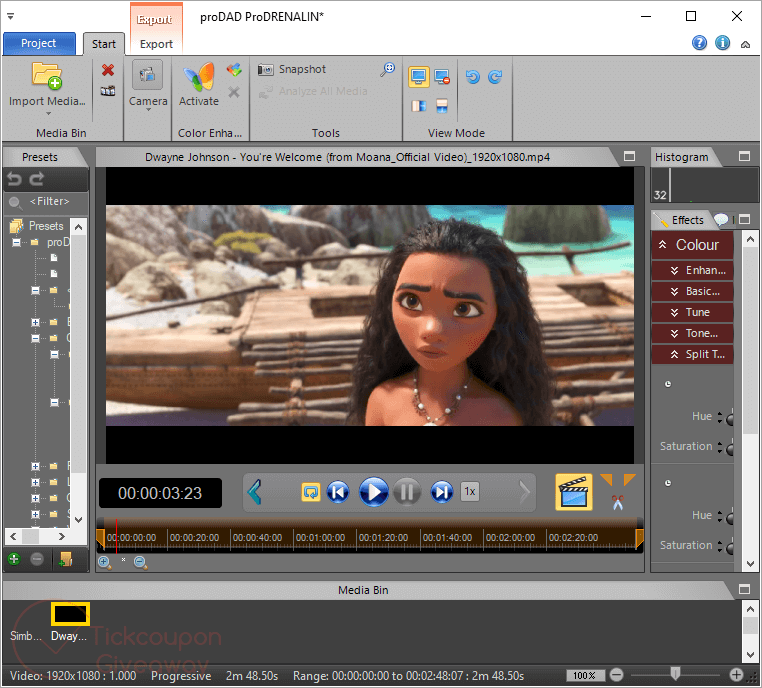Click the clapperboard icon
The width and height of the screenshot is (762, 688).
[574, 492]
